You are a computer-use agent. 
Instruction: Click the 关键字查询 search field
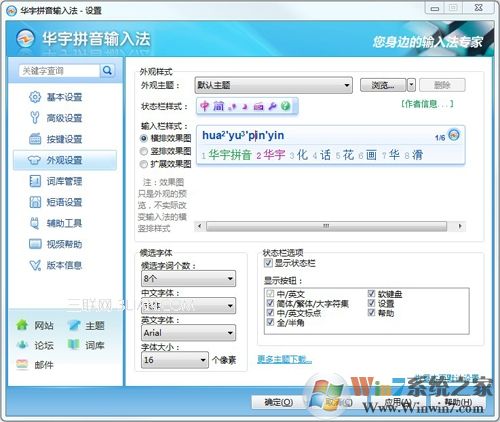[x=59, y=71]
